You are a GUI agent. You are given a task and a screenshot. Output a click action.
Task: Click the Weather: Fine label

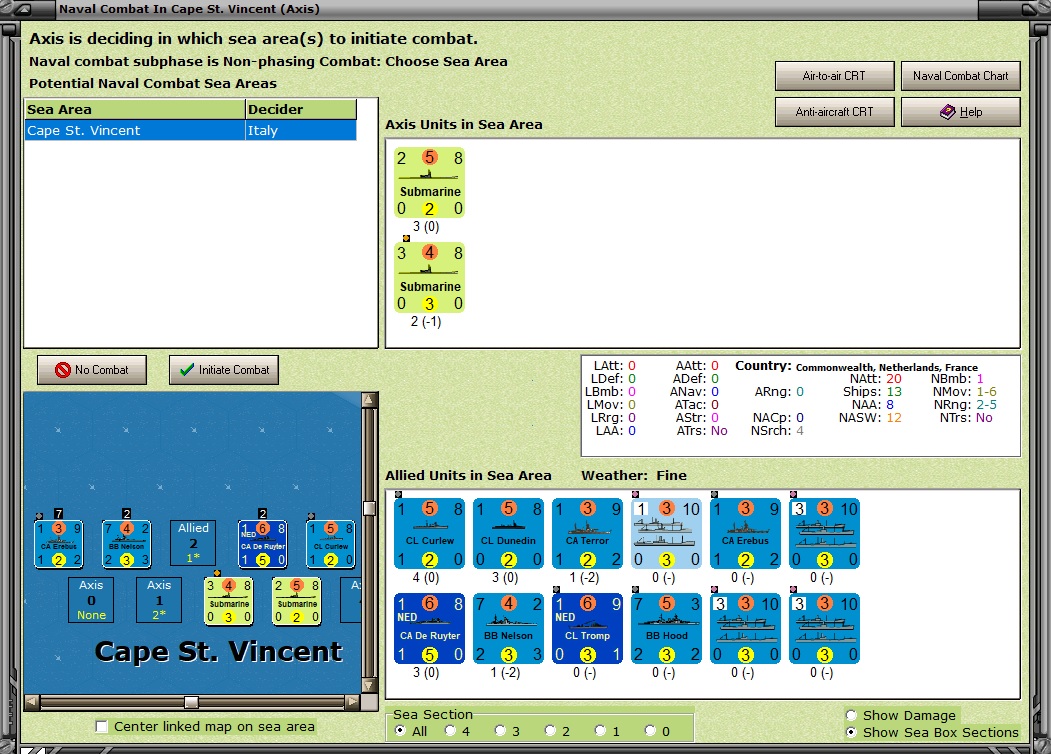pyautogui.click(x=633, y=475)
